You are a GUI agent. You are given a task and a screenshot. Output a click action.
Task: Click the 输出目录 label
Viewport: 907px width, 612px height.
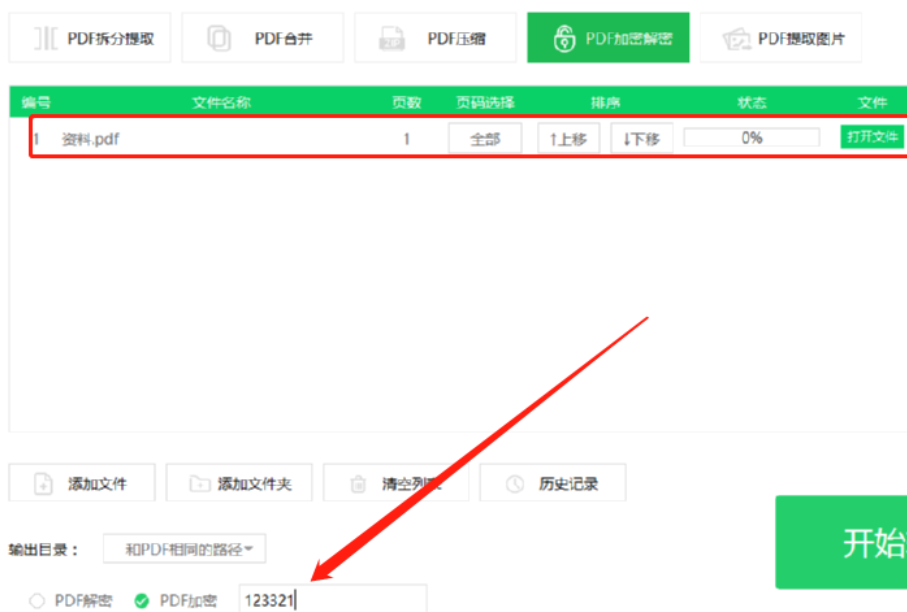[x=43, y=549]
